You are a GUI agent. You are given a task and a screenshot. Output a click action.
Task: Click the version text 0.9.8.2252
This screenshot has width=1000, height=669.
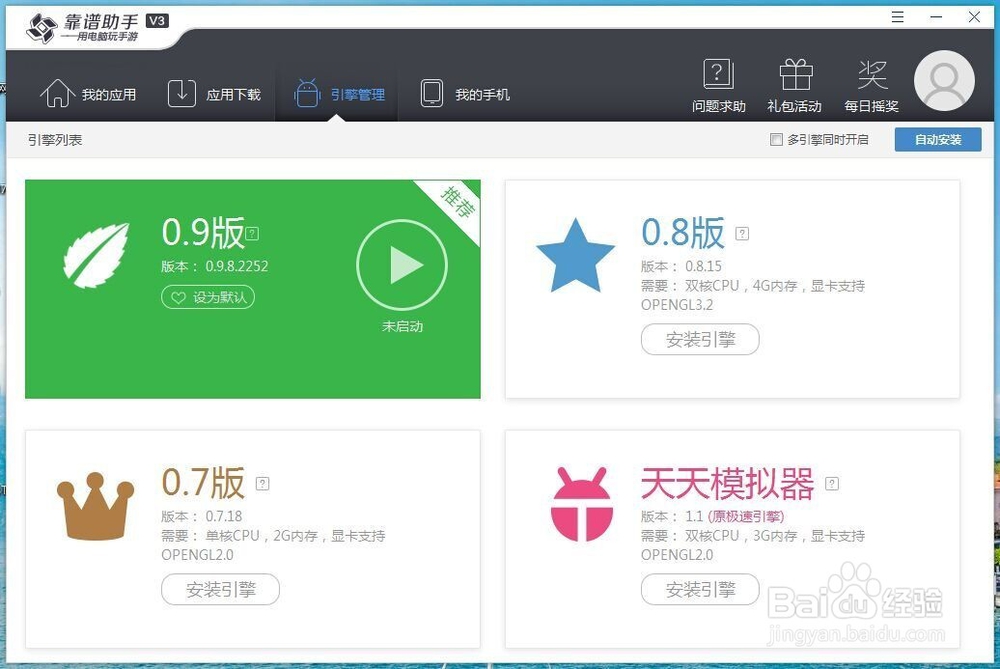(x=237, y=266)
